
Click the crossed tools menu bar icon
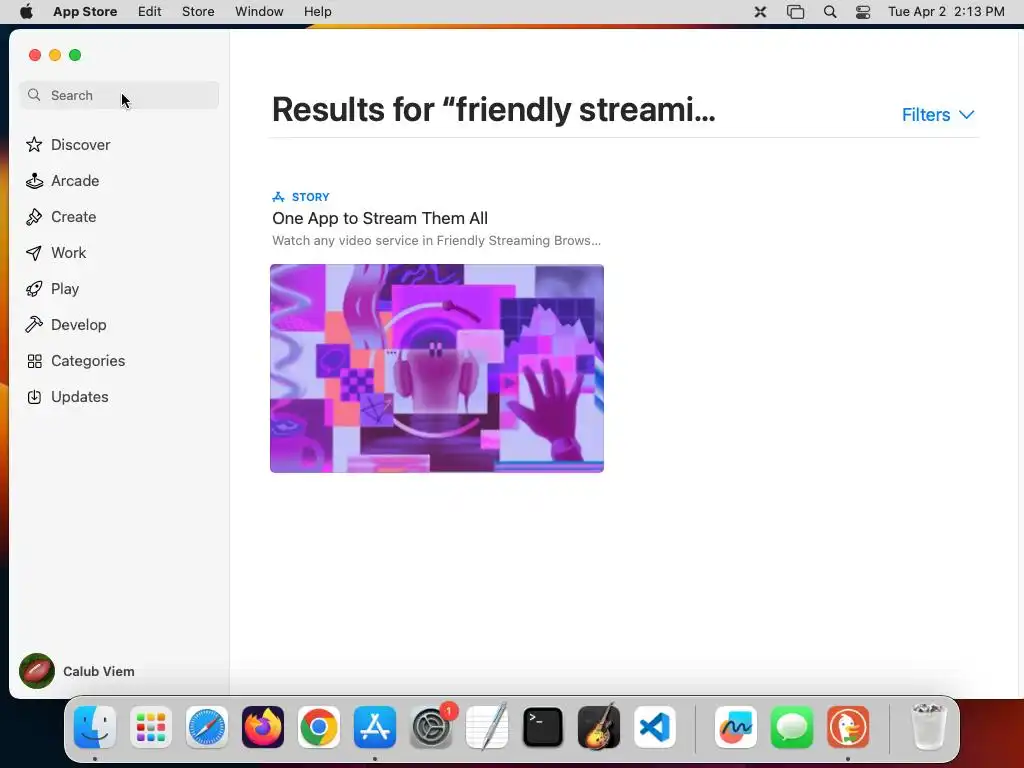click(760, 12)
